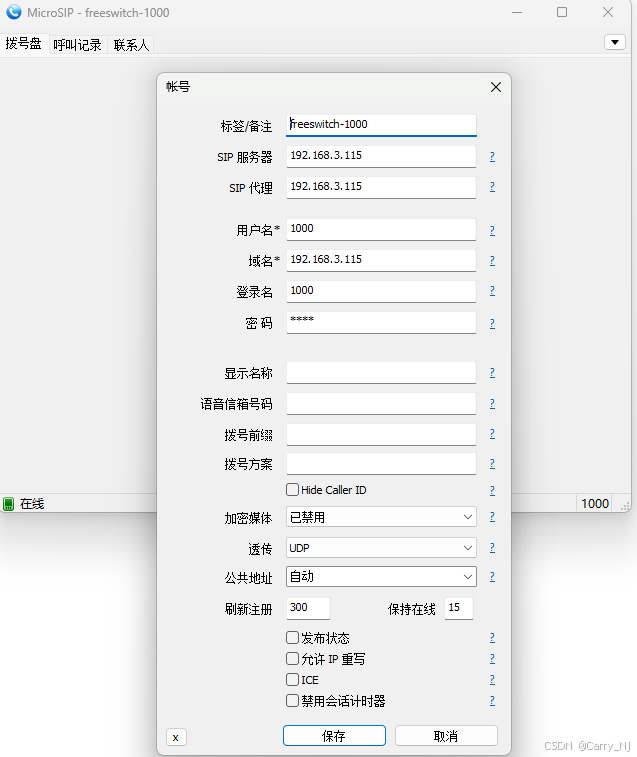Click the 密码 password field
The image size is (637, 757).
coord(381,322)
